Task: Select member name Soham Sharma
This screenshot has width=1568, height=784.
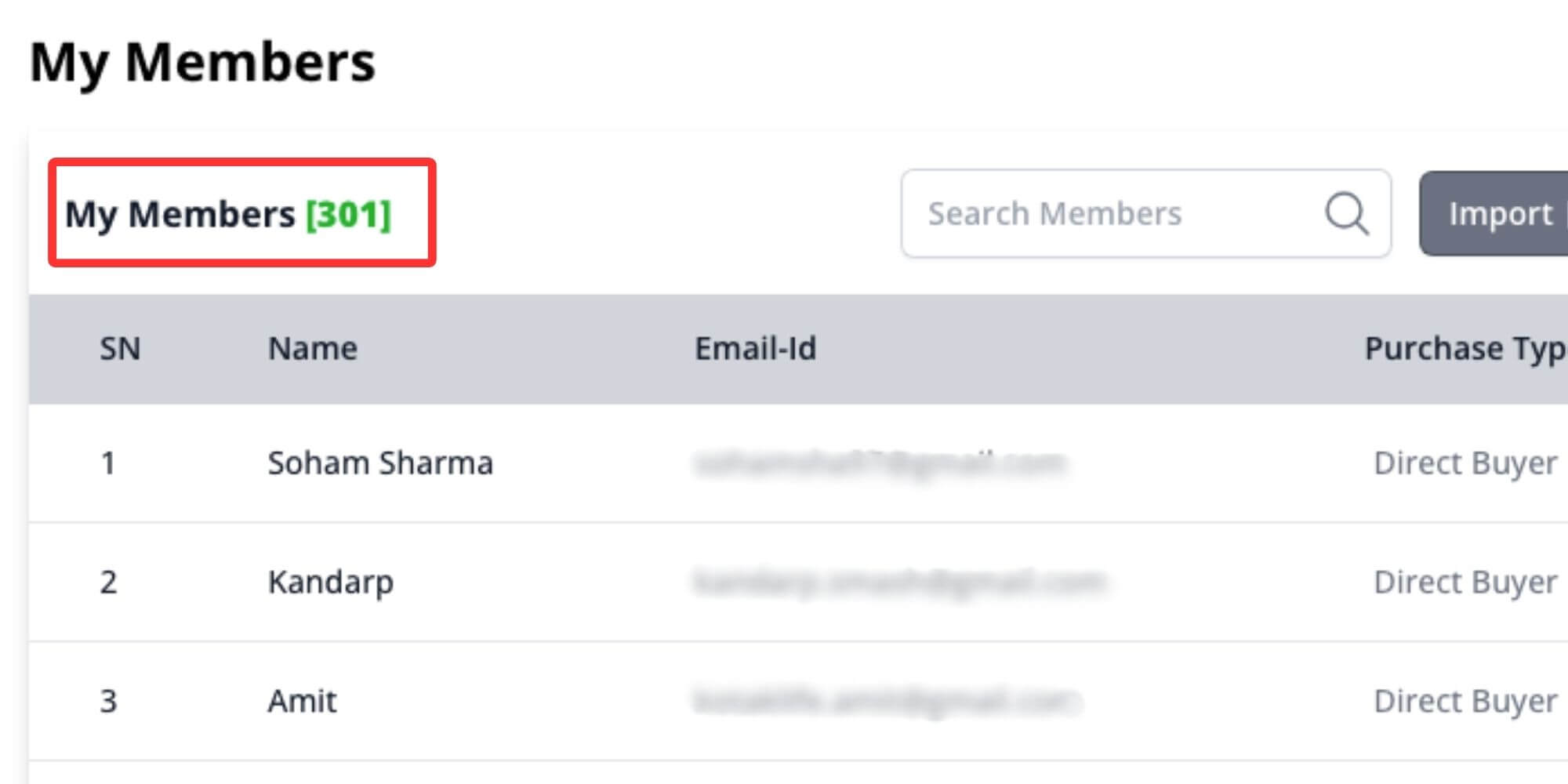Action: coord(380,463)
